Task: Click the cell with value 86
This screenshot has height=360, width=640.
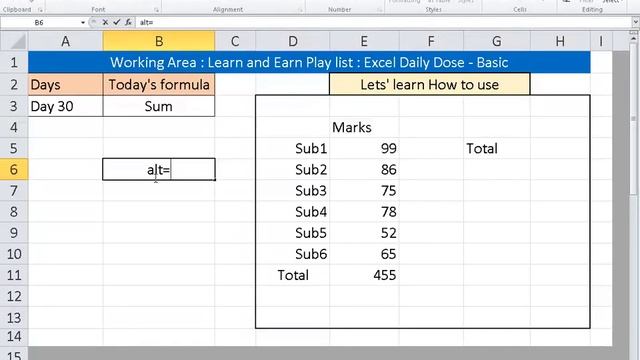Action: pyautogui.click(x=364, y=169)
